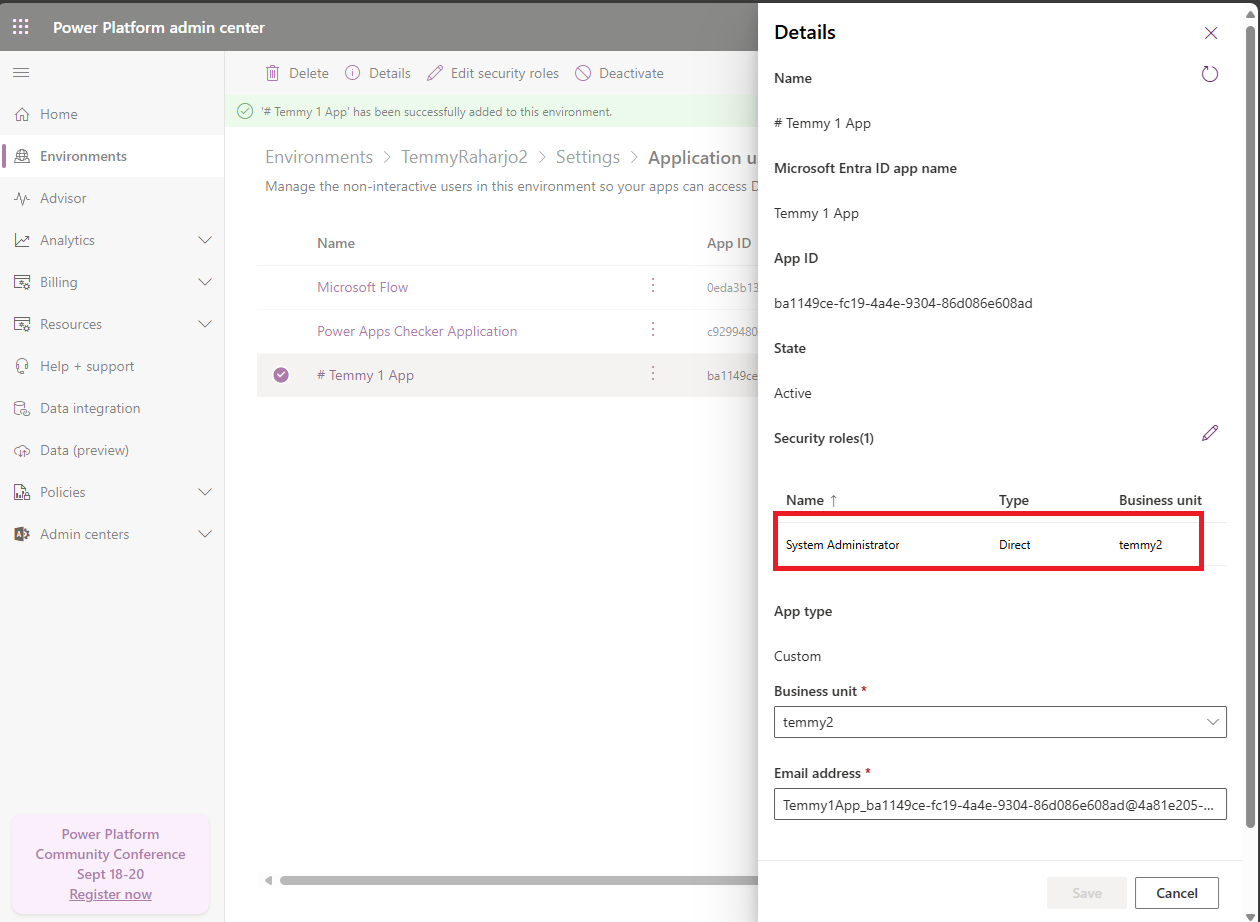Go to Settings breadcrumb
This screenshot has width=1260, height=922.
pyautogui.click(x=588, y=157)
